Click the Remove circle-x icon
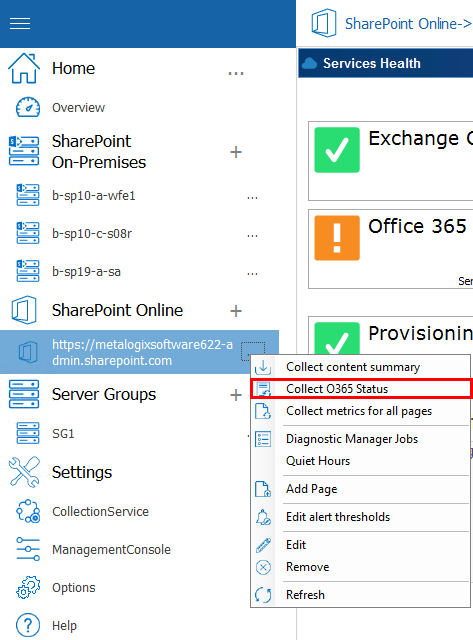The height and width of the screenshot is (640, 473). 263,567
